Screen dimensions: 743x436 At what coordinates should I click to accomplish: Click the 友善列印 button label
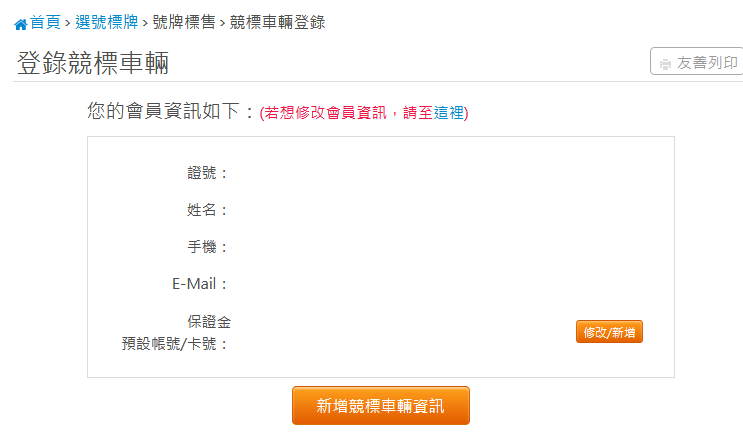click(707, 63)
